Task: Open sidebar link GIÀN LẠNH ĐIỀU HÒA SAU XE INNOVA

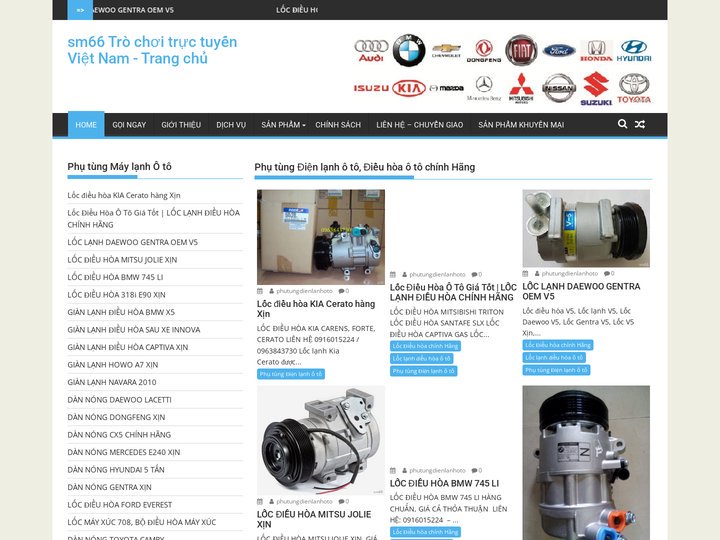Action: tap(134, 329)
